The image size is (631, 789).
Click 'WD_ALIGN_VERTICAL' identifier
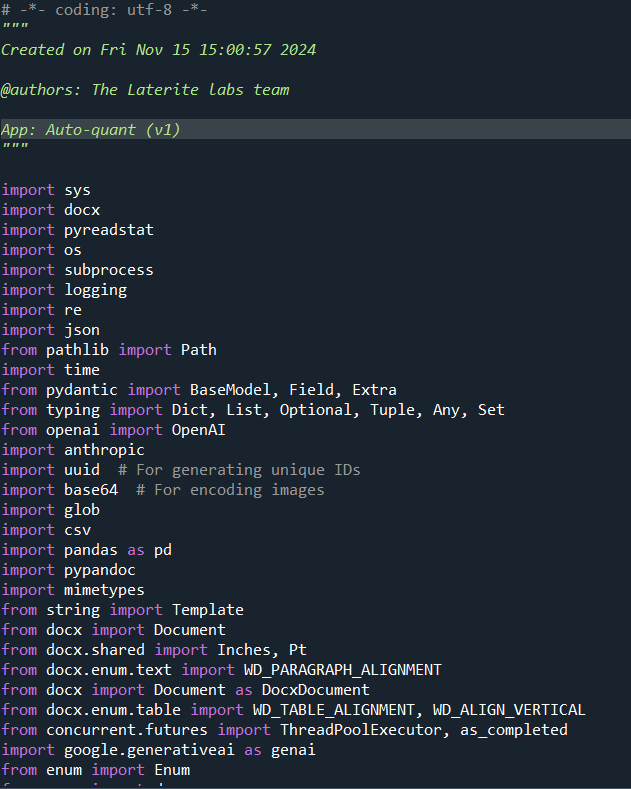pyautogui.click(x=509, y=710)
